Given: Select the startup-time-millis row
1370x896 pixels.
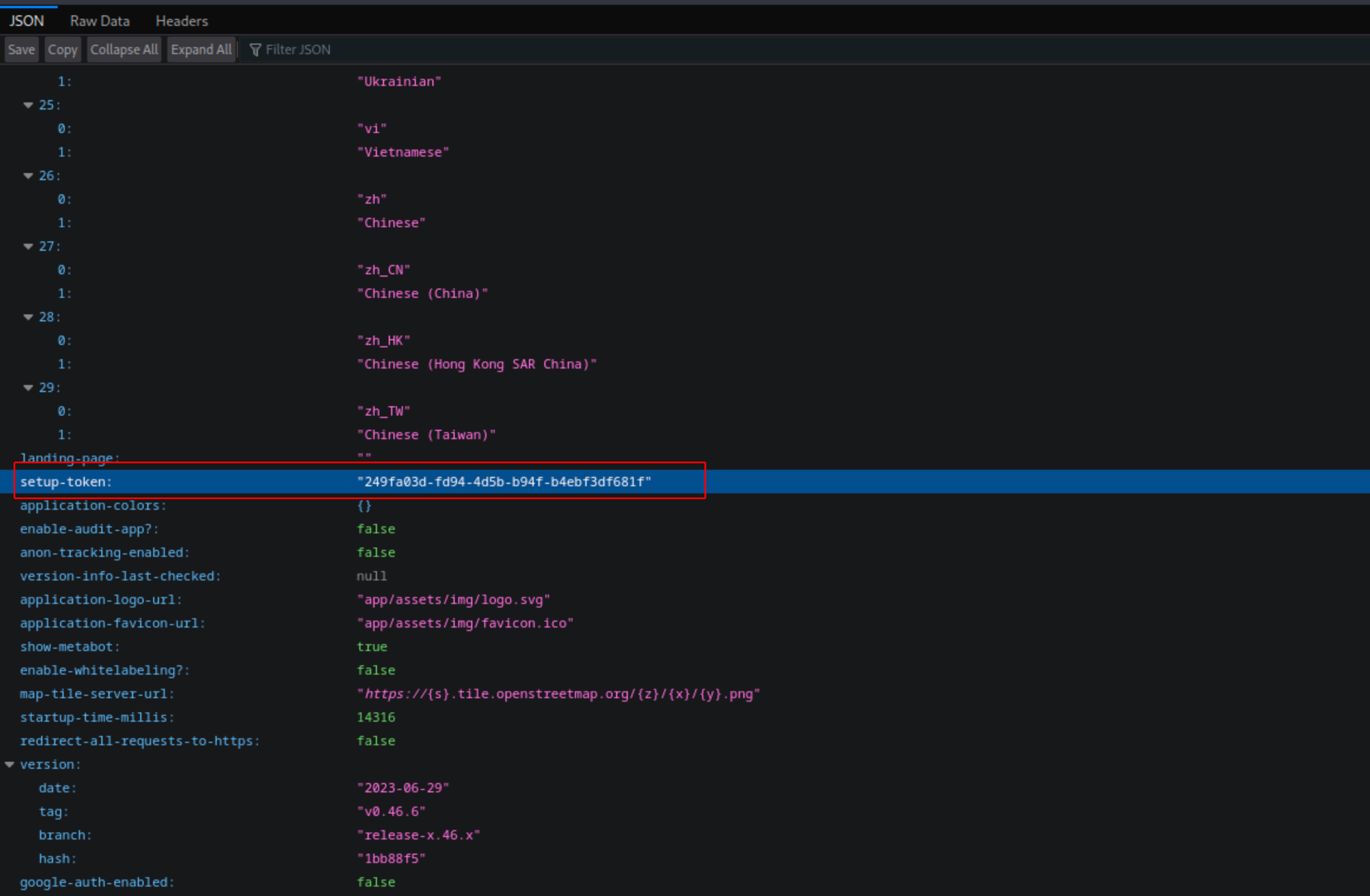Looking at the screenshot, I should 97,718.
